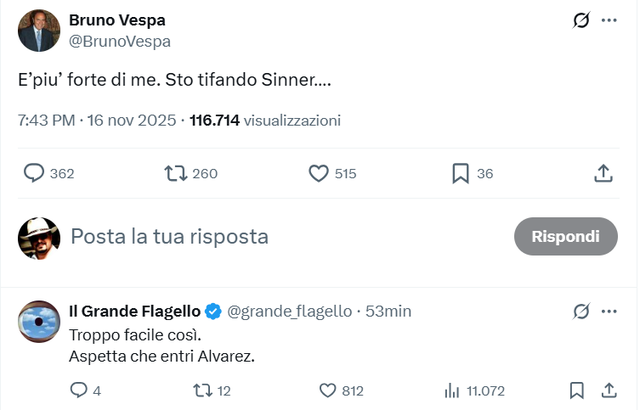View analytics for the reply showing 11.072 views
The width and height of the screenshot is (640, 410).
(451, 391)
